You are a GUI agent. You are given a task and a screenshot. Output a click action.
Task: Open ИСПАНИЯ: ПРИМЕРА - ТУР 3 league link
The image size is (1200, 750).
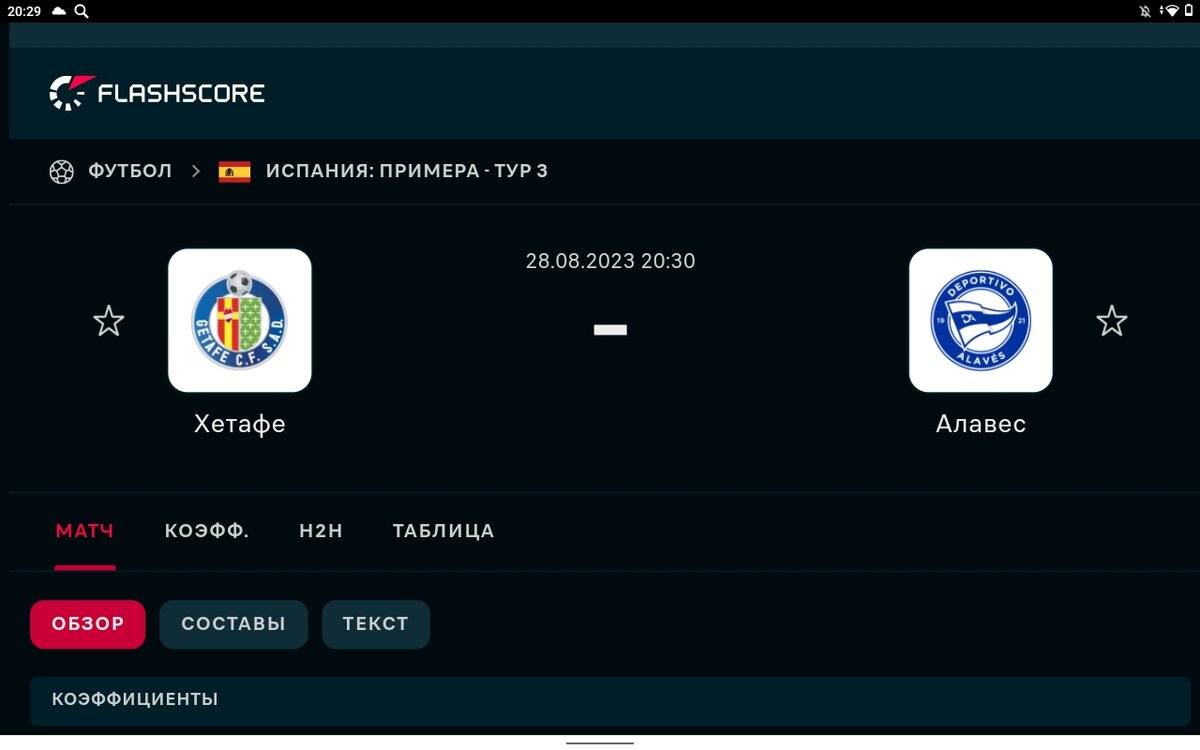pos(407,171)
